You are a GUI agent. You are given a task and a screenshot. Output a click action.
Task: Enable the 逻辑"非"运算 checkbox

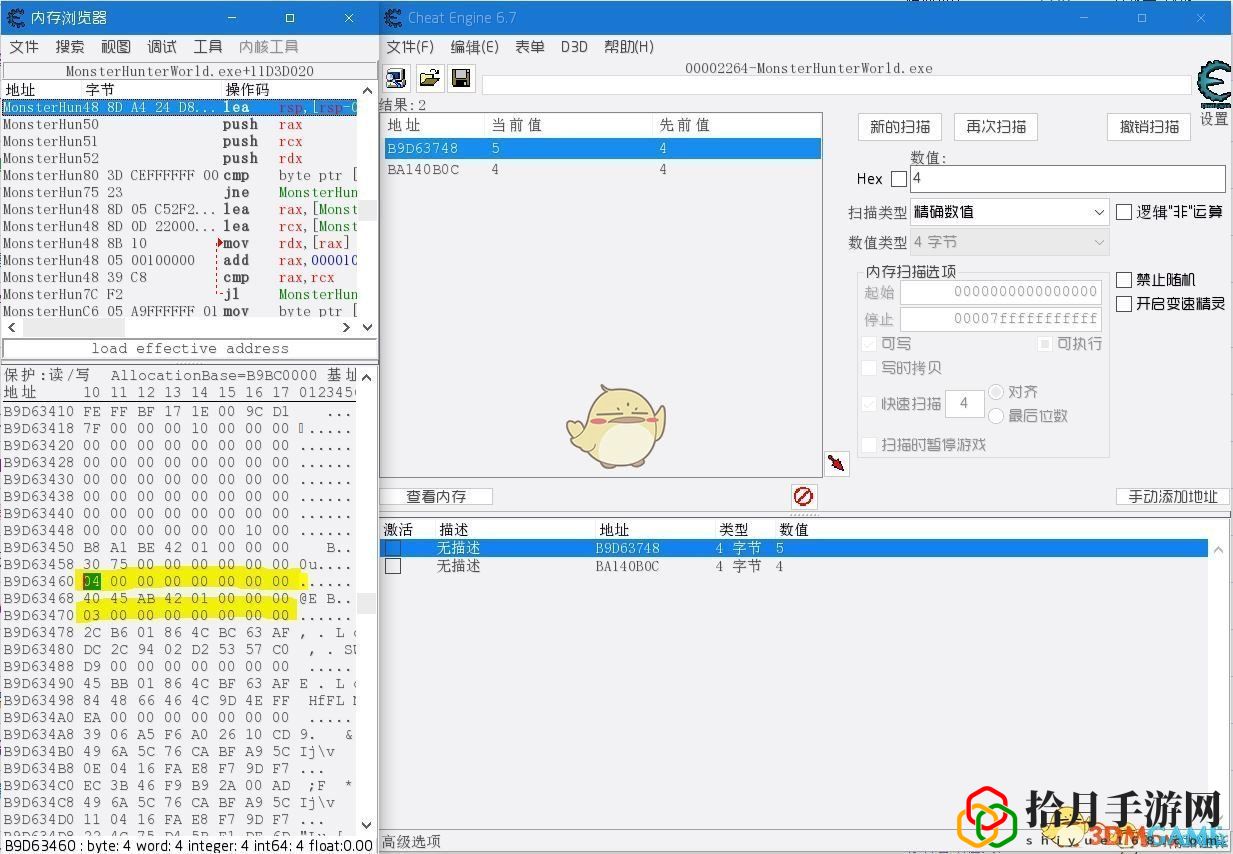tap(1124, 212)
